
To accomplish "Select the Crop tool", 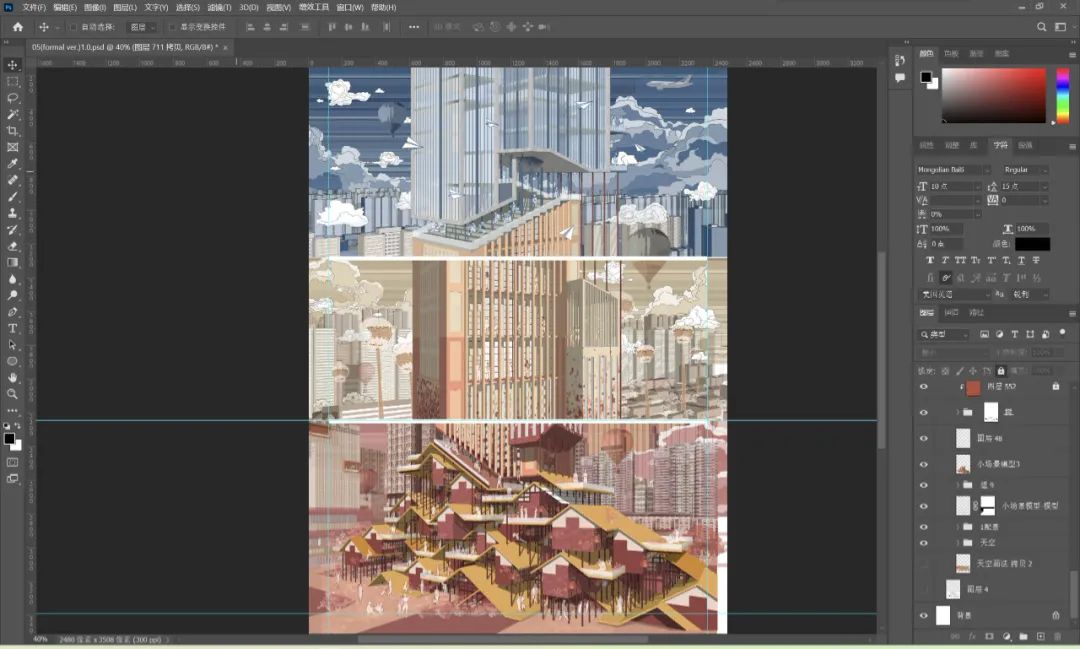I will coord(12,131).
